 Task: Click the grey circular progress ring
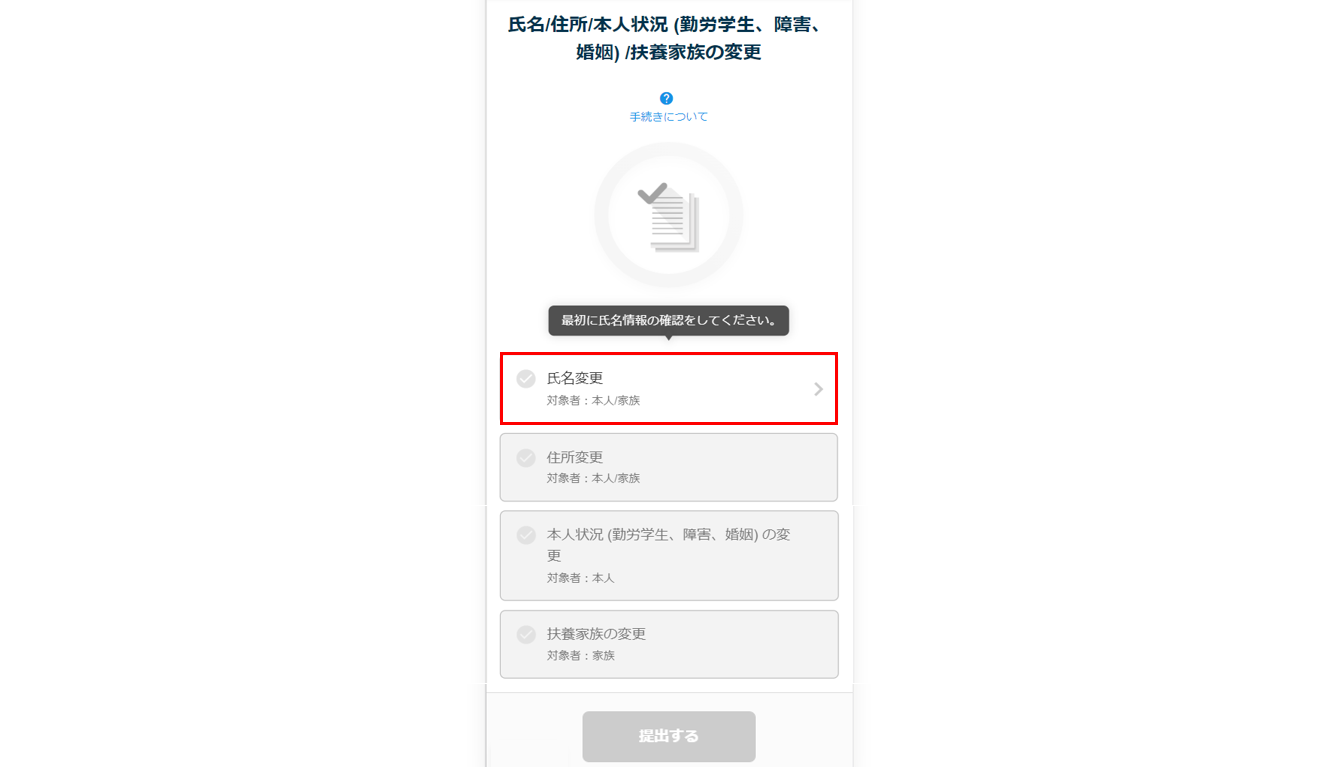point(668,215)
